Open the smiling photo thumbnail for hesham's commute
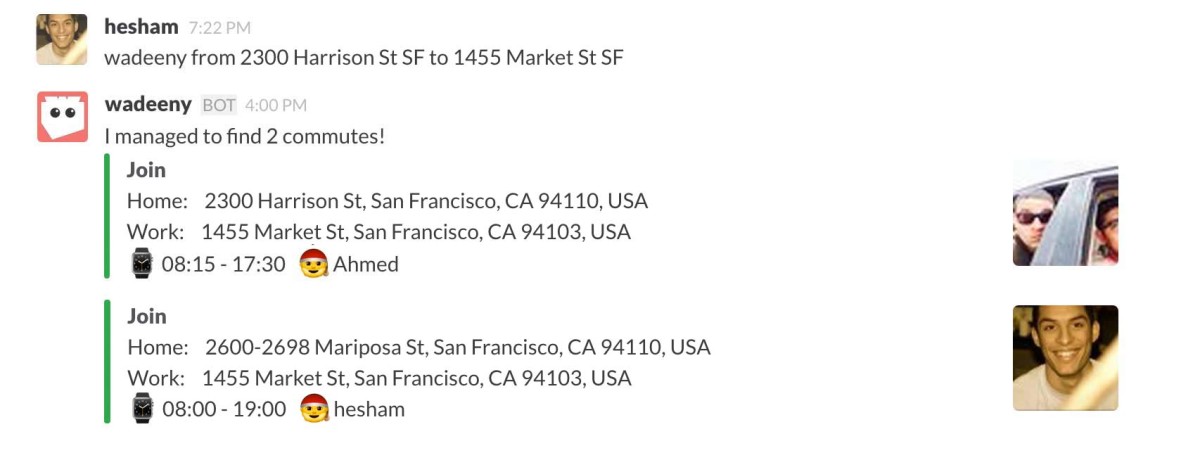1200x453 pixels. pos(1065,358)
